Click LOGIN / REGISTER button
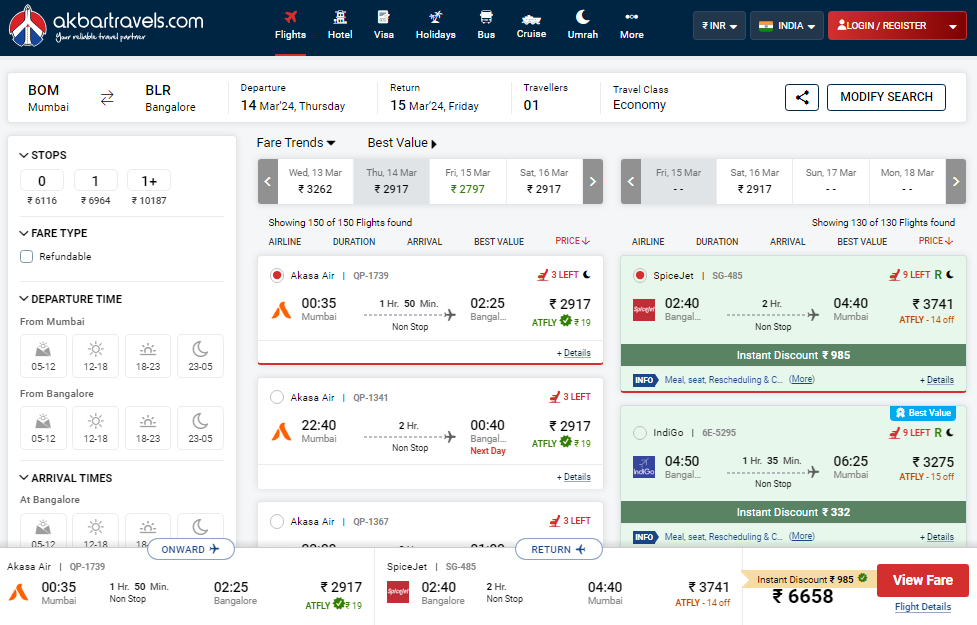The width and height of the screenshot is (977, 625). click(x=882, y=26)
